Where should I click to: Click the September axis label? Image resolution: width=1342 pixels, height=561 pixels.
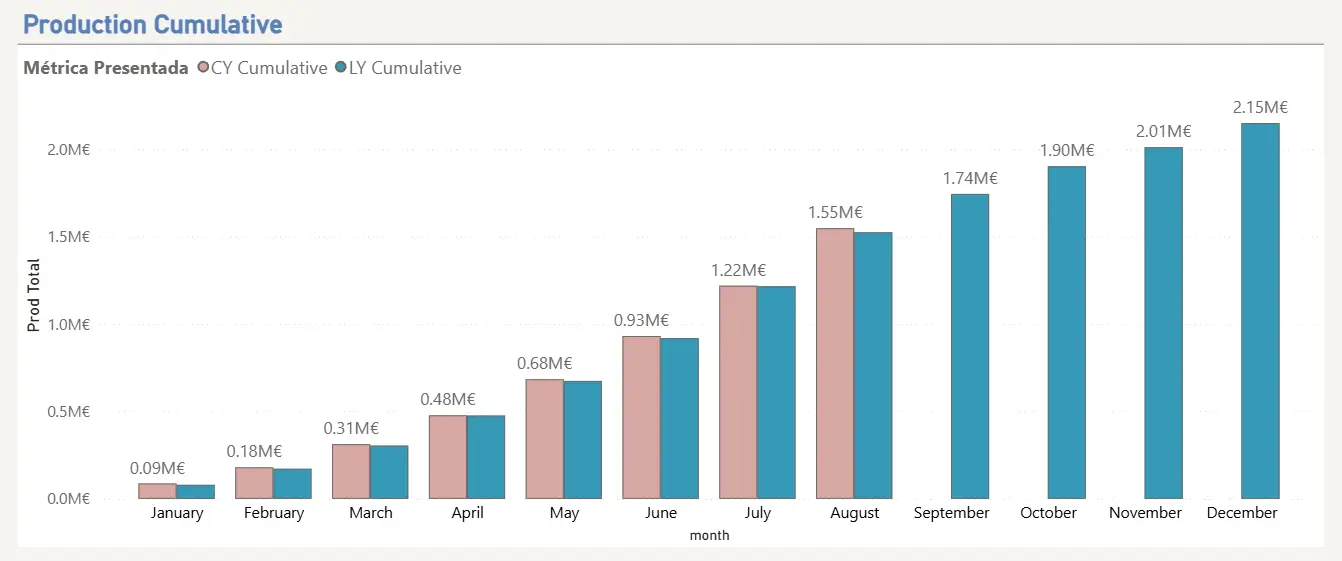[x=952, y=513]
